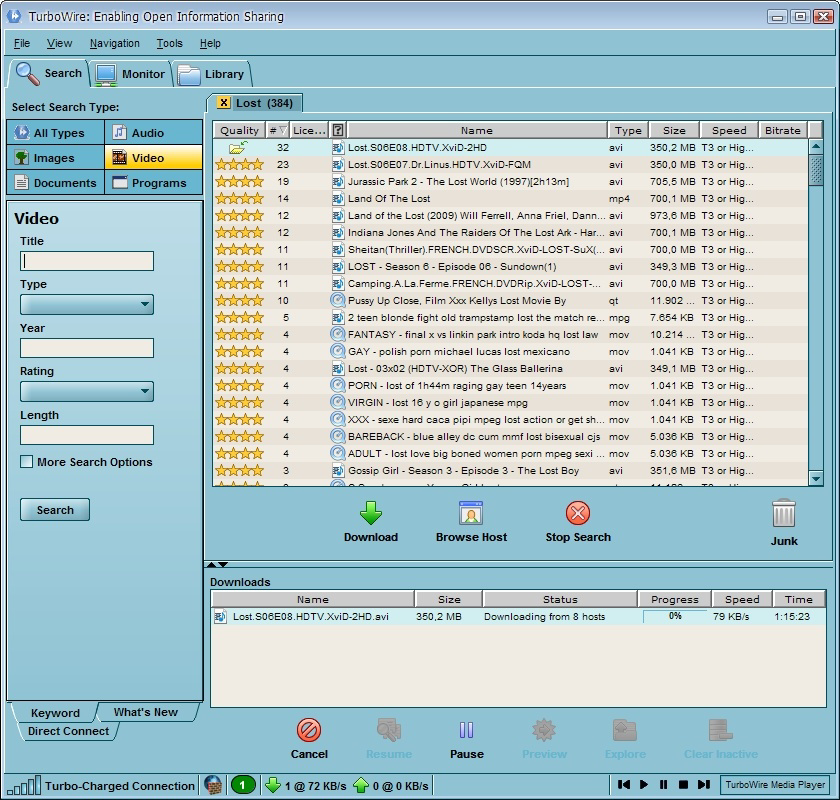Click the disabled Resume icon
840x800 pixels.
click(x=389, y=730)
